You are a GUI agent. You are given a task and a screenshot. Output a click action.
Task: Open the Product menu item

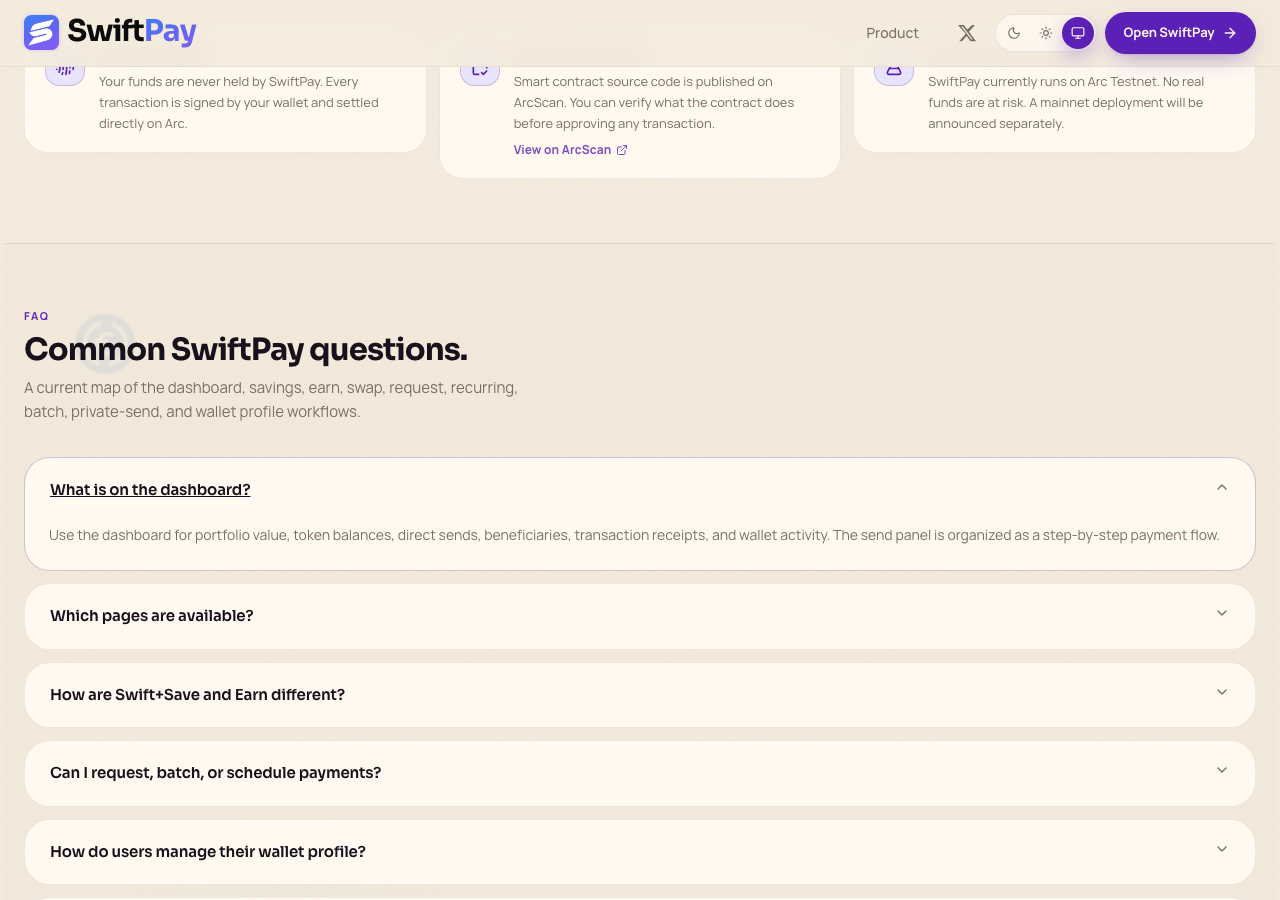pyautogui.click(x=892, y=33)
